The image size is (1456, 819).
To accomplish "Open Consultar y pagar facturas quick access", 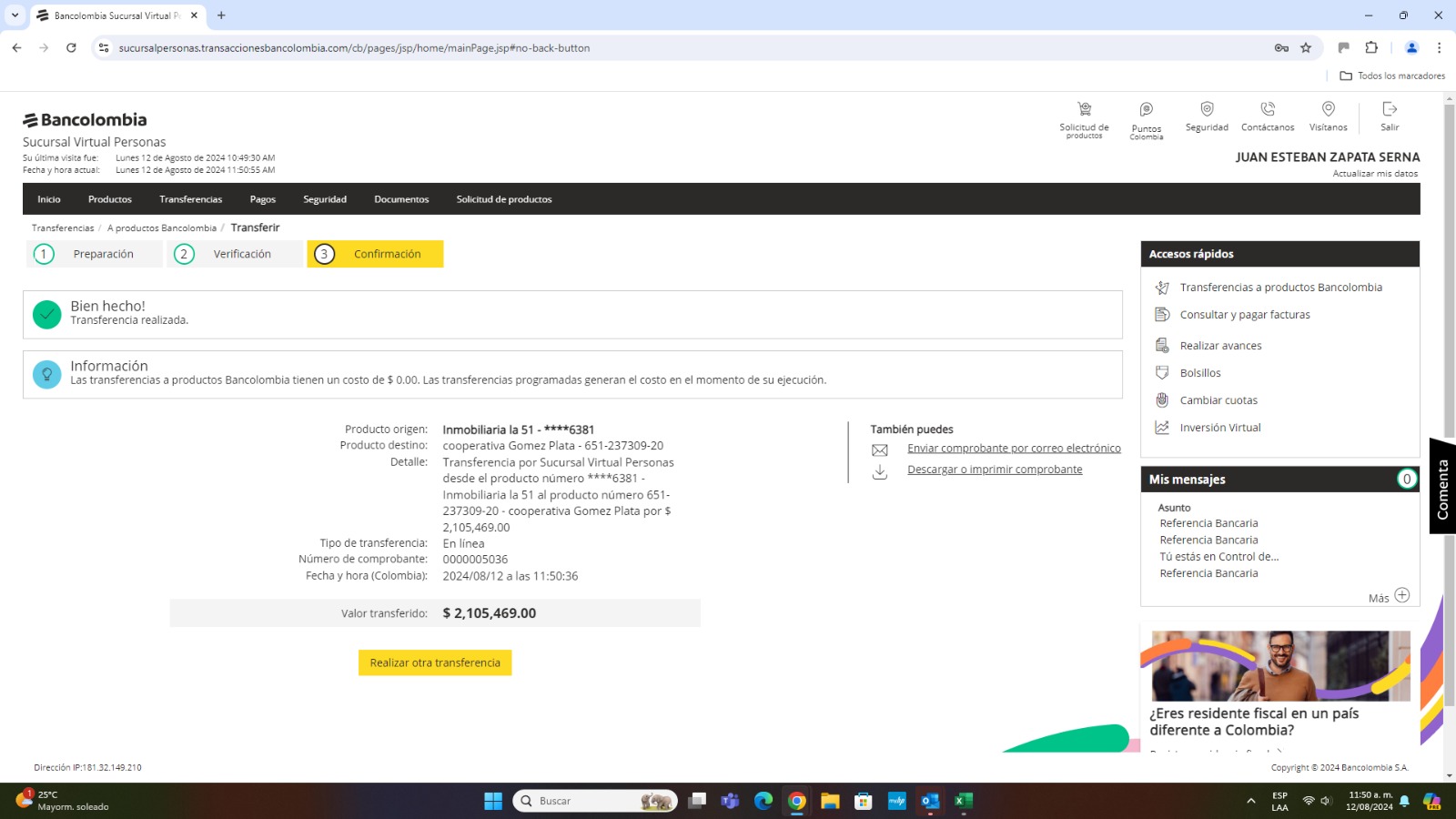I will [1245, 315].
